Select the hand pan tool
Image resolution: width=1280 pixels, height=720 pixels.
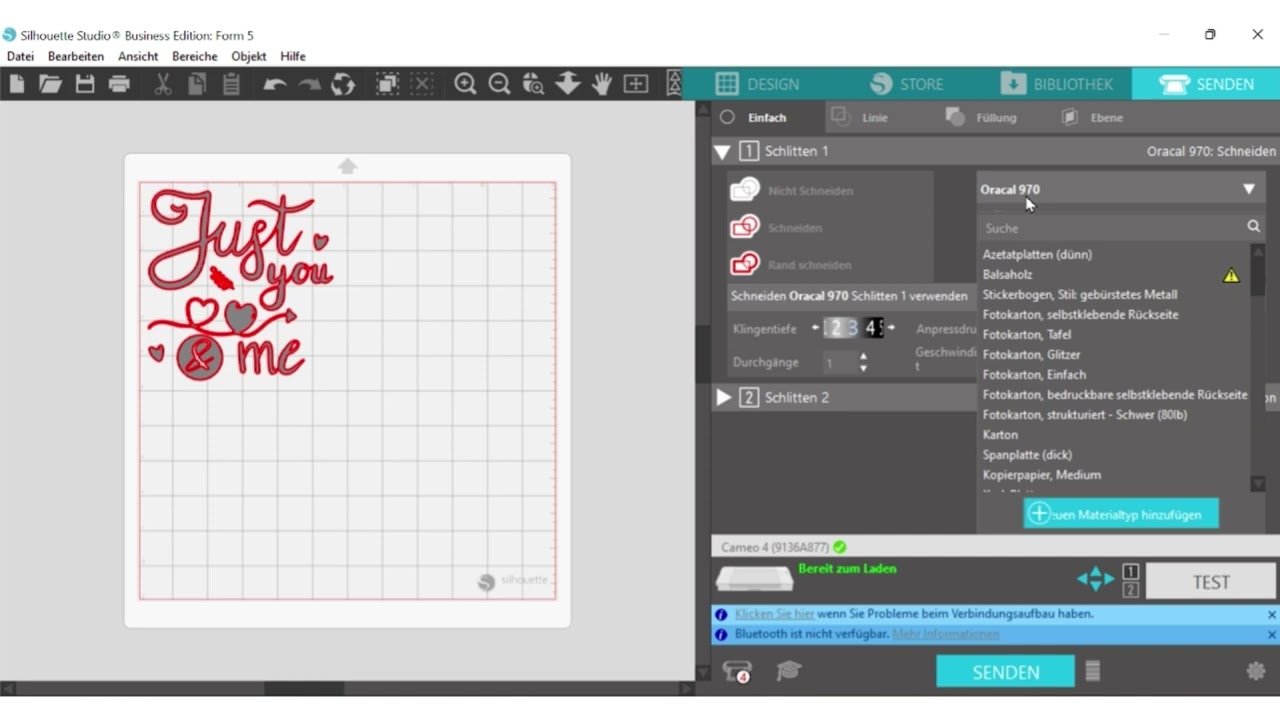[601, 84]
